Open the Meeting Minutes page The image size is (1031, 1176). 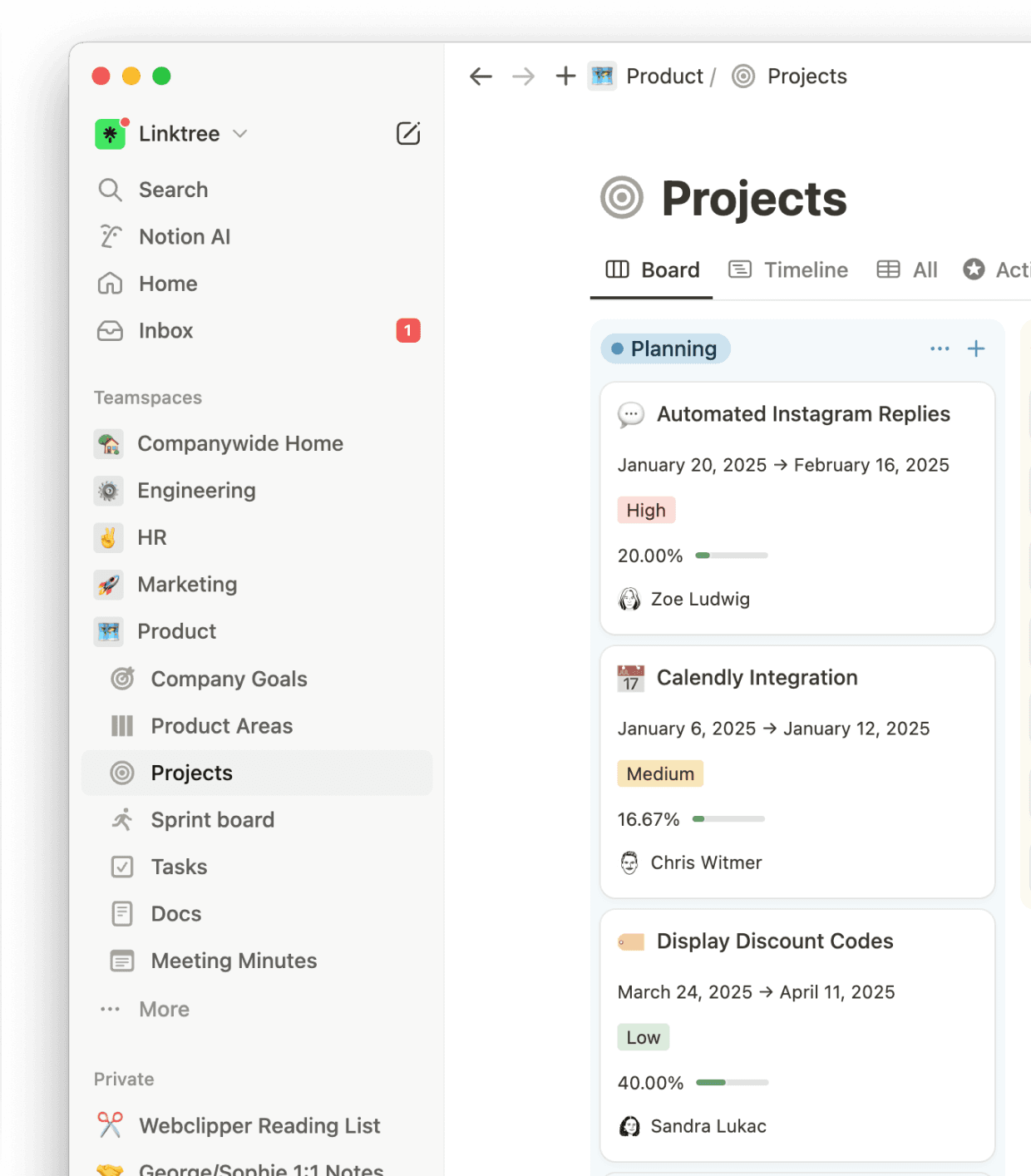tap(233, 961)
